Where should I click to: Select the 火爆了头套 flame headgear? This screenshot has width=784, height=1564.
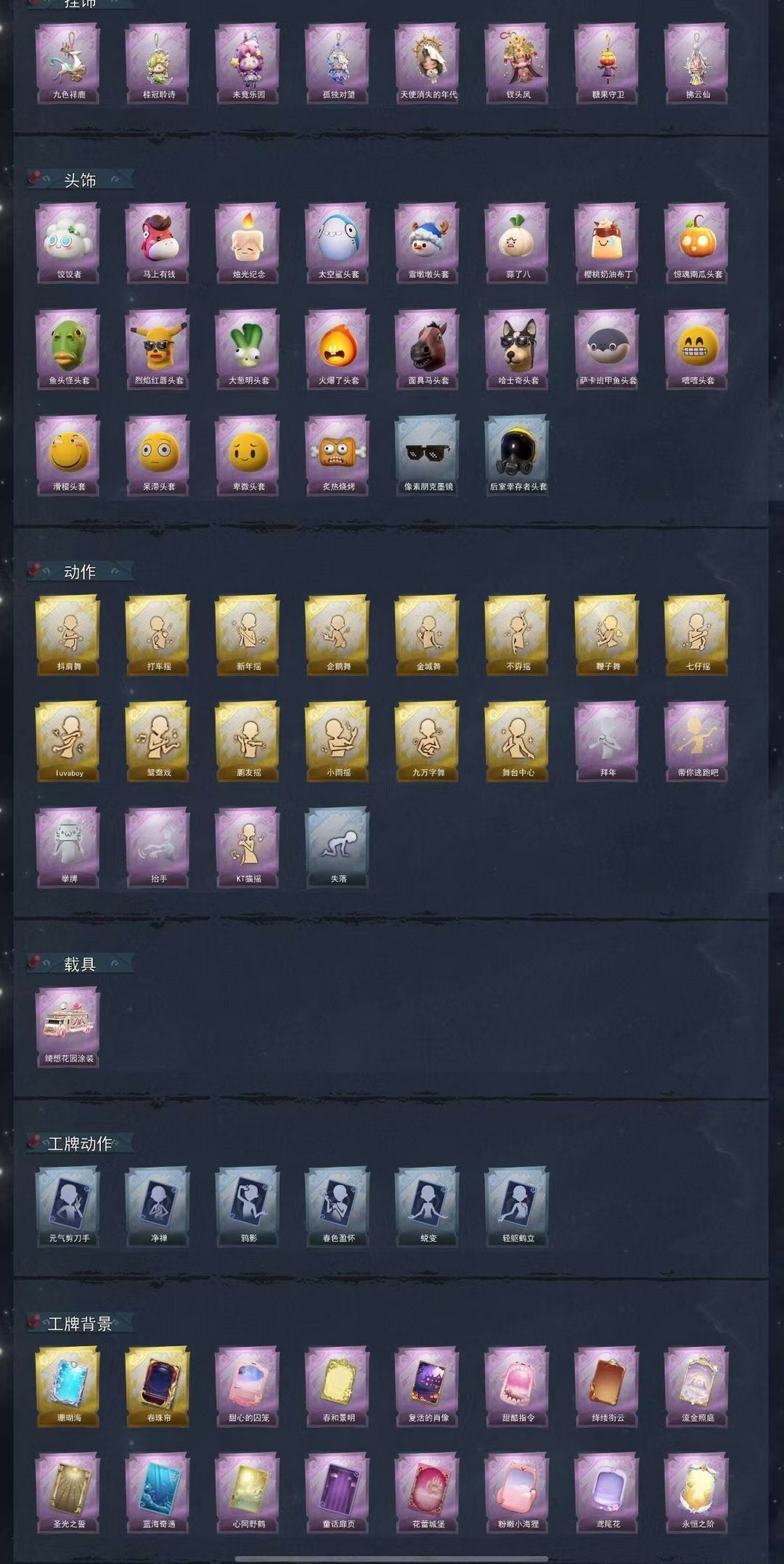(338, 349)
